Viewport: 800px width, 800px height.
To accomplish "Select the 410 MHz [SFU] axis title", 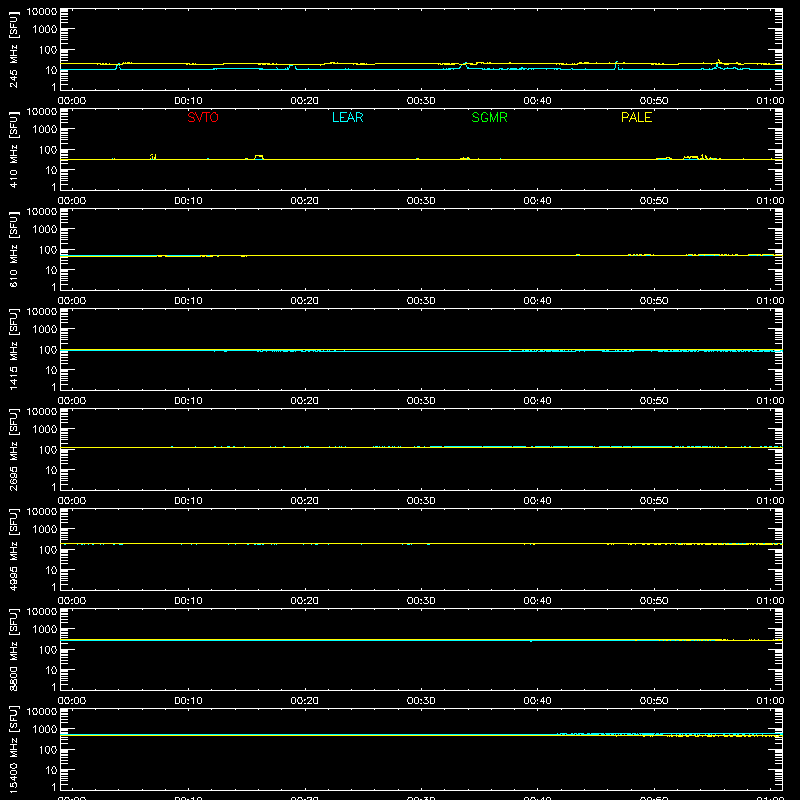I will [x=13, y=149].
